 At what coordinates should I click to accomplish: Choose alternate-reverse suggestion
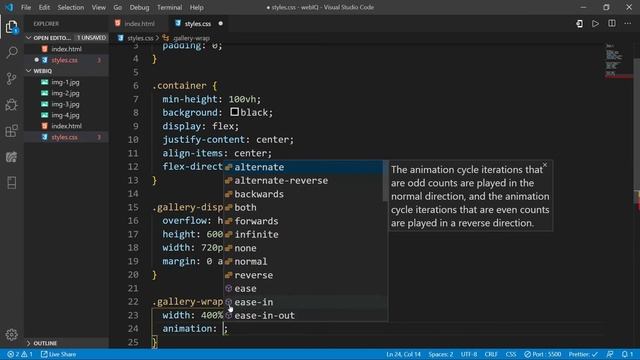tap(303, 180)
